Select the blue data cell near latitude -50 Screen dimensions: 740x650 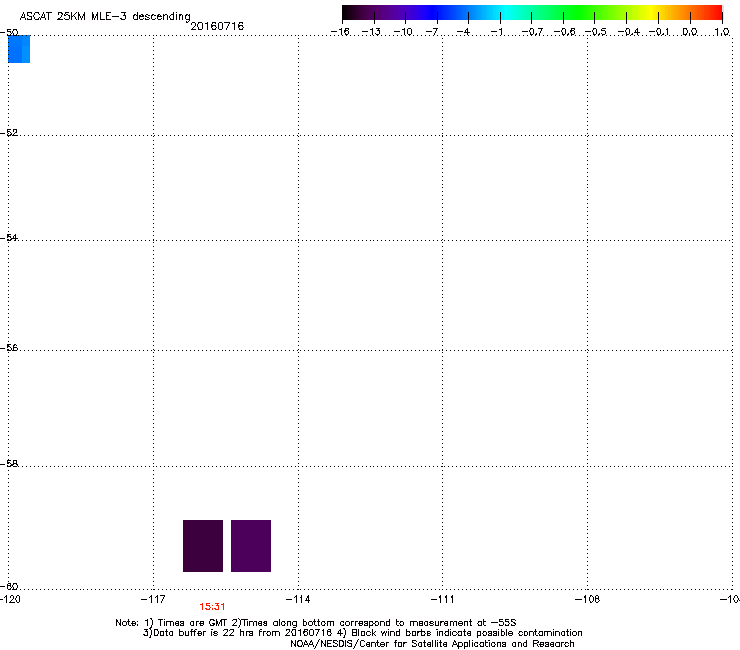point(19,49)
